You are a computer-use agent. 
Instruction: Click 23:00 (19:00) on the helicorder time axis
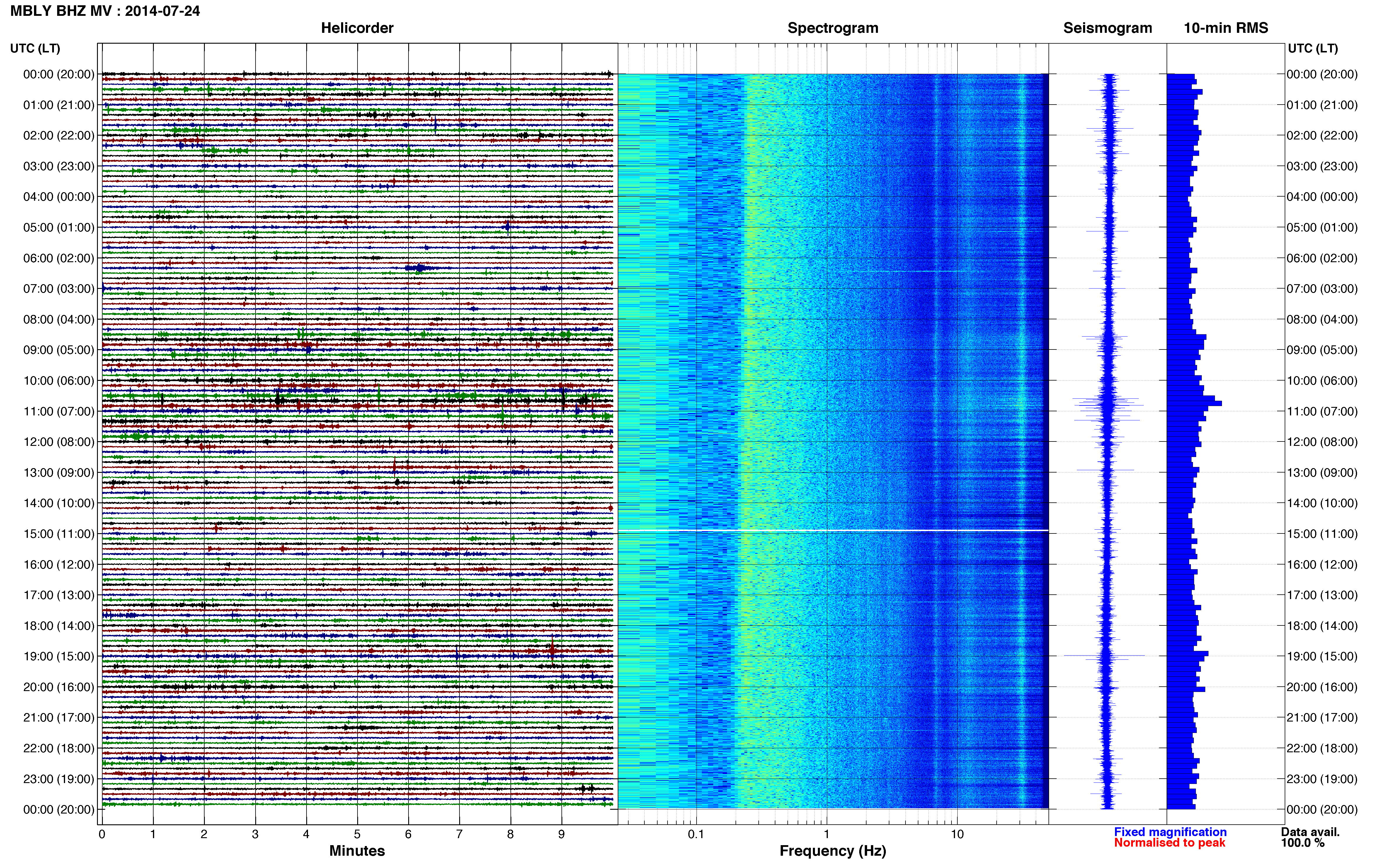[59, 779]
